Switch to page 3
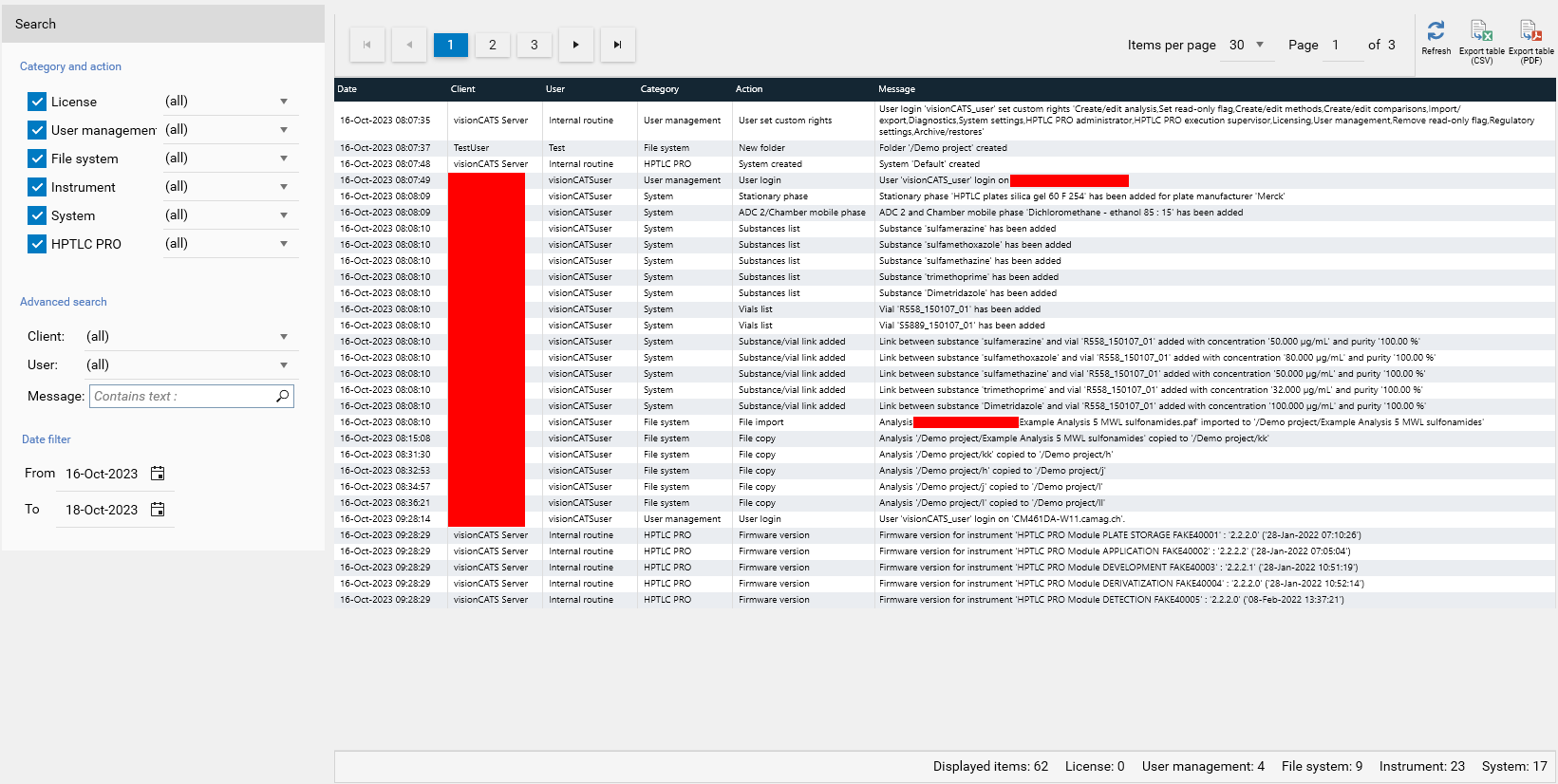The width and height of the screenshot is (1558, 784). tap(534, 45)
